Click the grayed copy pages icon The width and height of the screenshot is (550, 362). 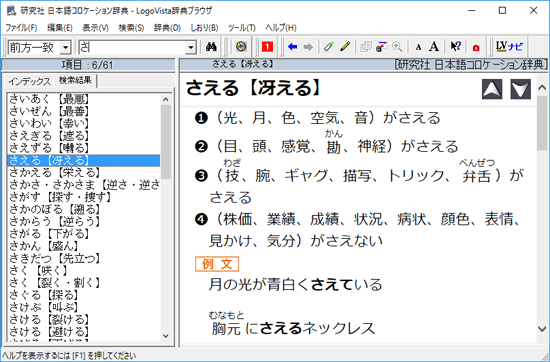(365, 47)
